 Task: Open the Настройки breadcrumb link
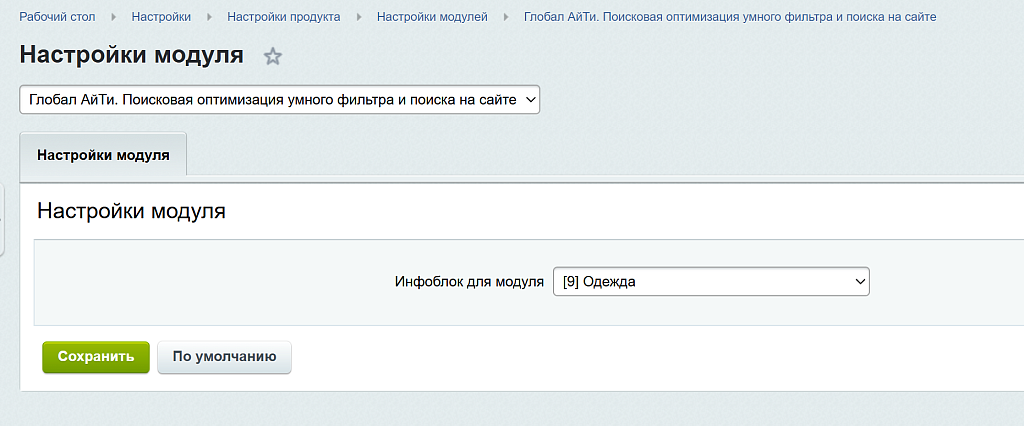click(x=161, y=18)
